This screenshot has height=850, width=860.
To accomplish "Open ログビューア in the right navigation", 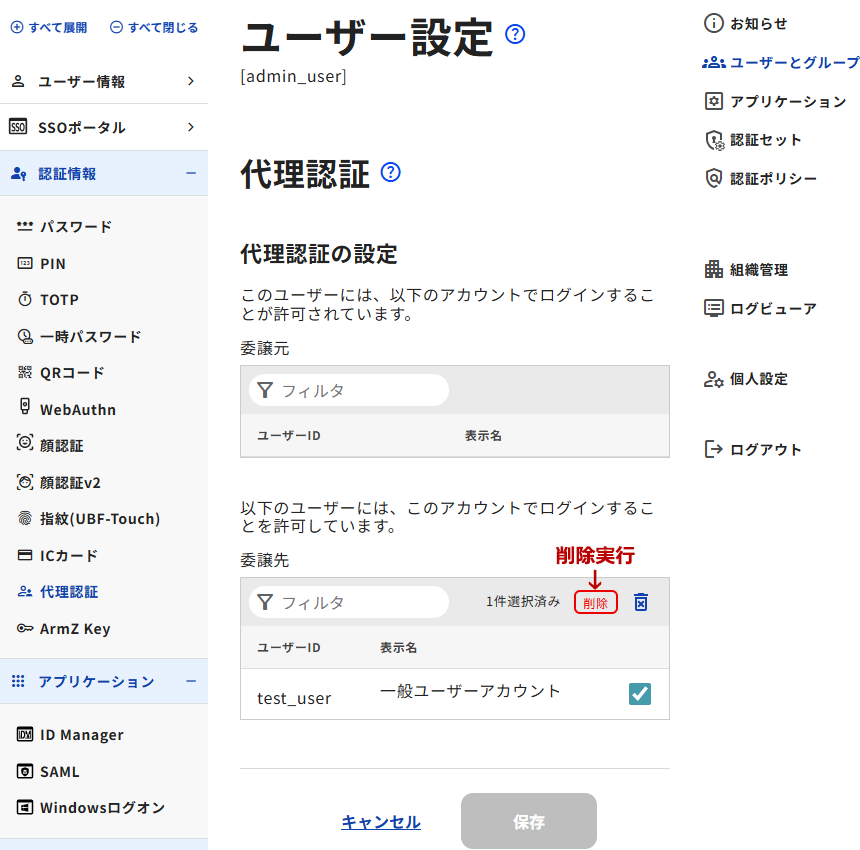I will coord(772,308).
